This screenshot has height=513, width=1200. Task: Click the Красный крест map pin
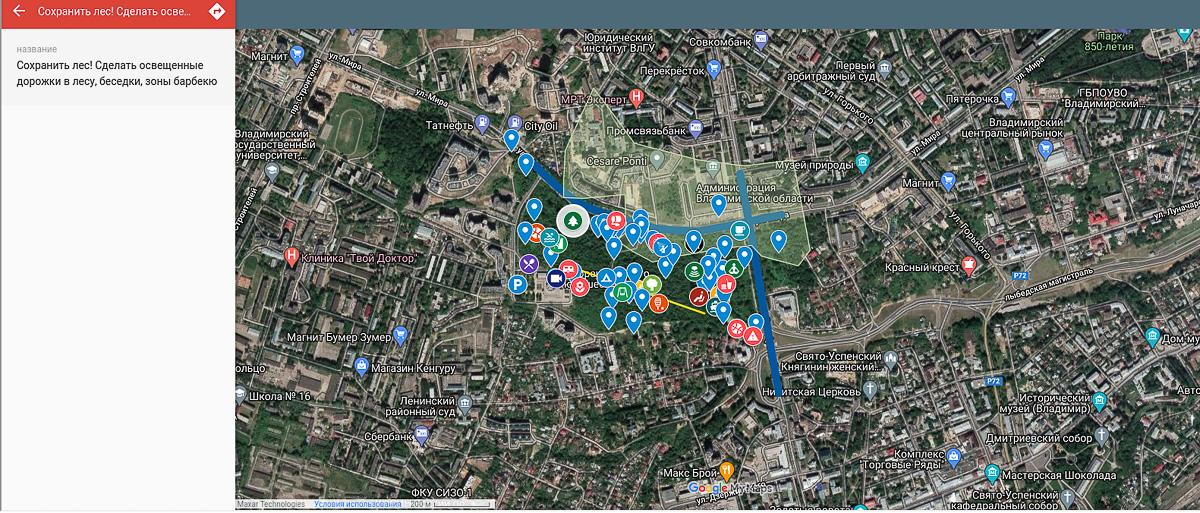(x=968, y=264)
